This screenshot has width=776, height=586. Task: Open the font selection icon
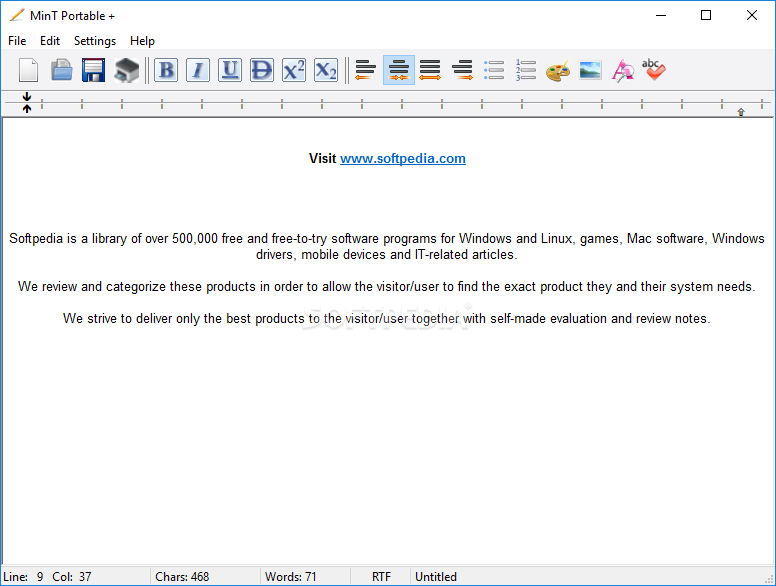coord(623,70)
